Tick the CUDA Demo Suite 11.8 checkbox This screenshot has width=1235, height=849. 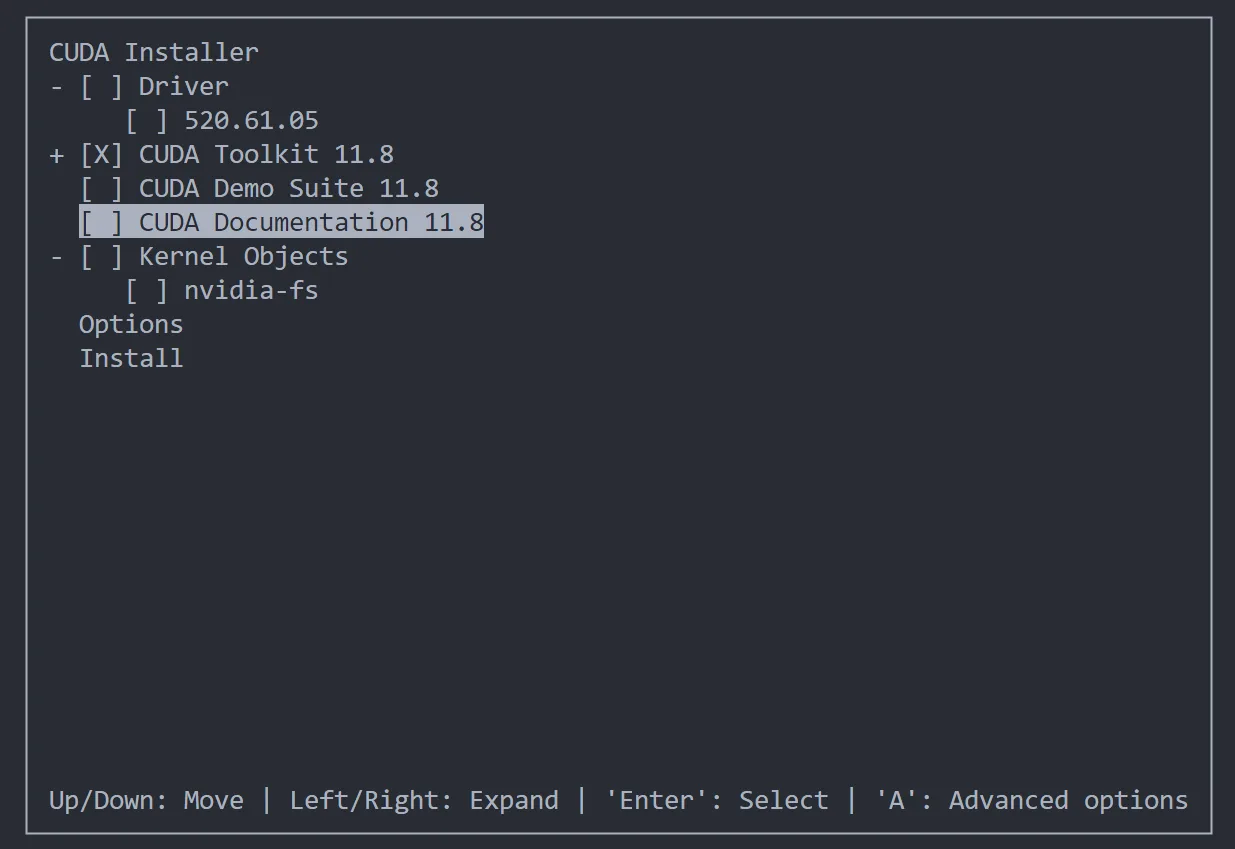pos(101,189)
